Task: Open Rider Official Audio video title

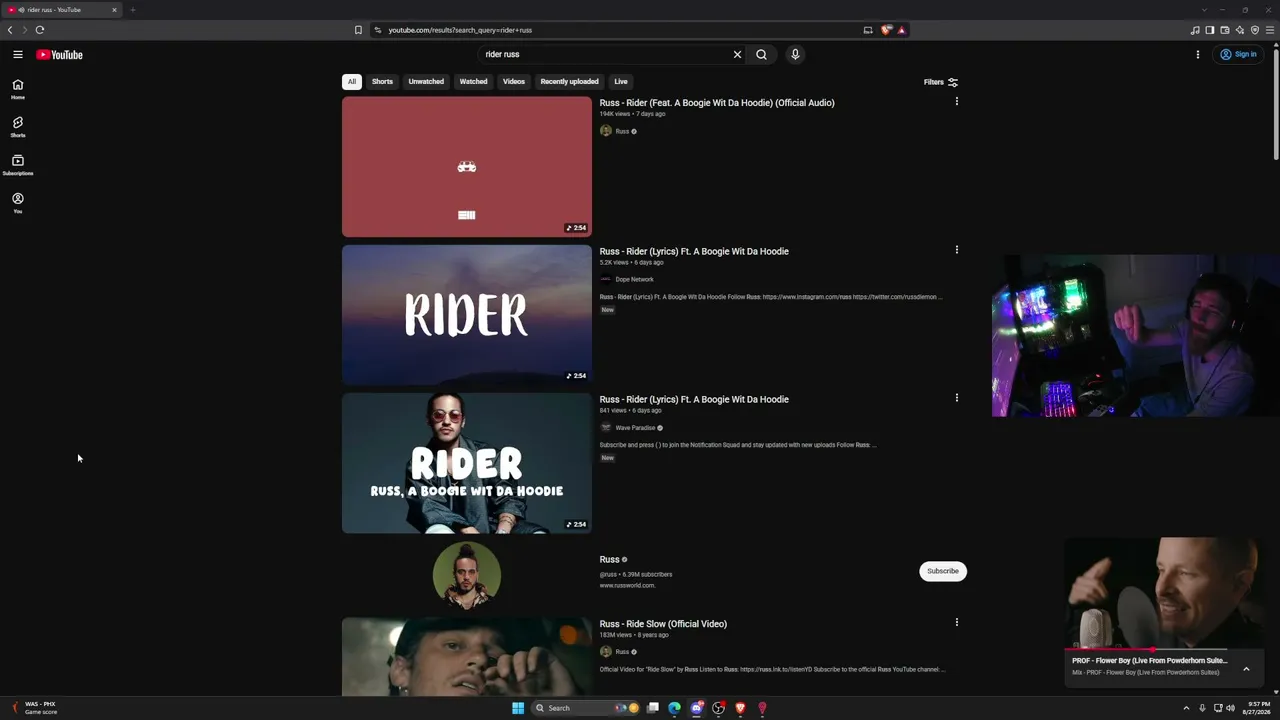Action: coord(717,103)
